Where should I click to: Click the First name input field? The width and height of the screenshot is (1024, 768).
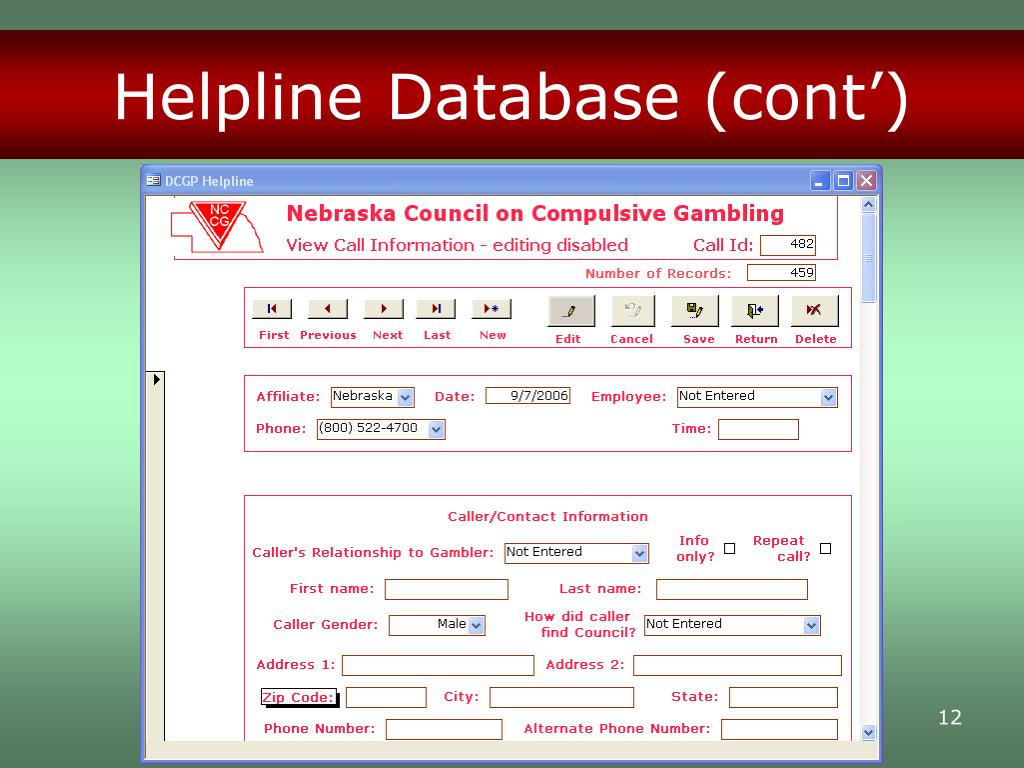click(447, 589)
